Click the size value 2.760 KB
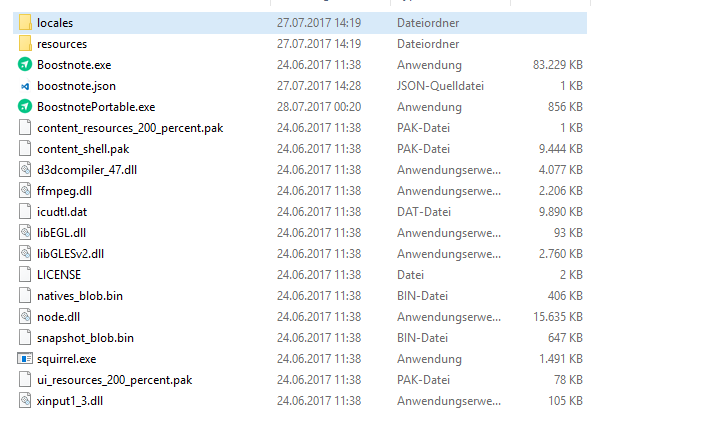705x446 pixels. [561, 254]
